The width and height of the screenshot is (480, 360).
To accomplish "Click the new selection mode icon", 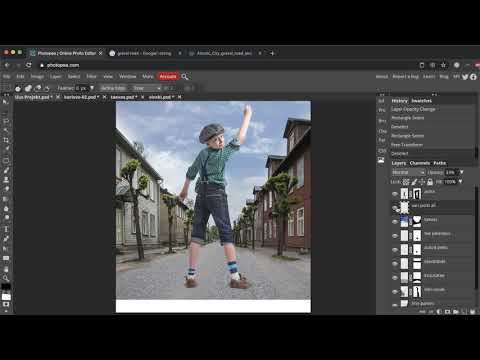I will (x=18, y=88).
